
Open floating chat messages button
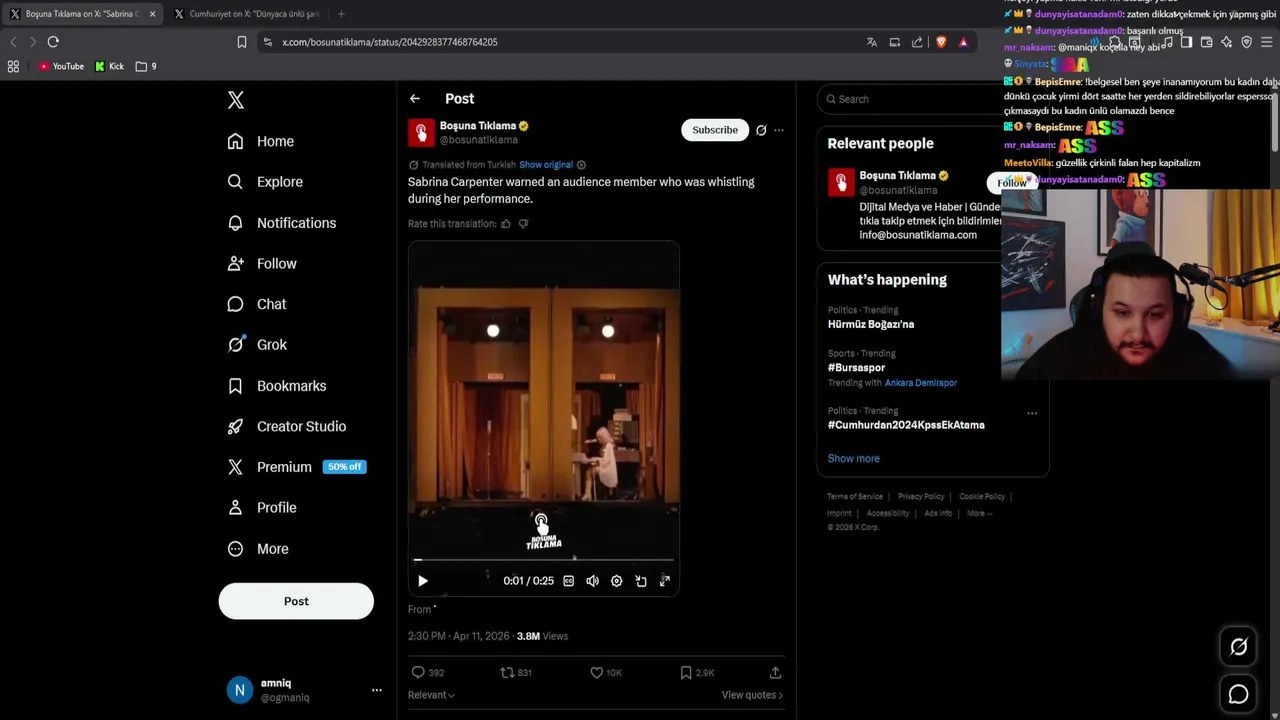point(1238,694)
